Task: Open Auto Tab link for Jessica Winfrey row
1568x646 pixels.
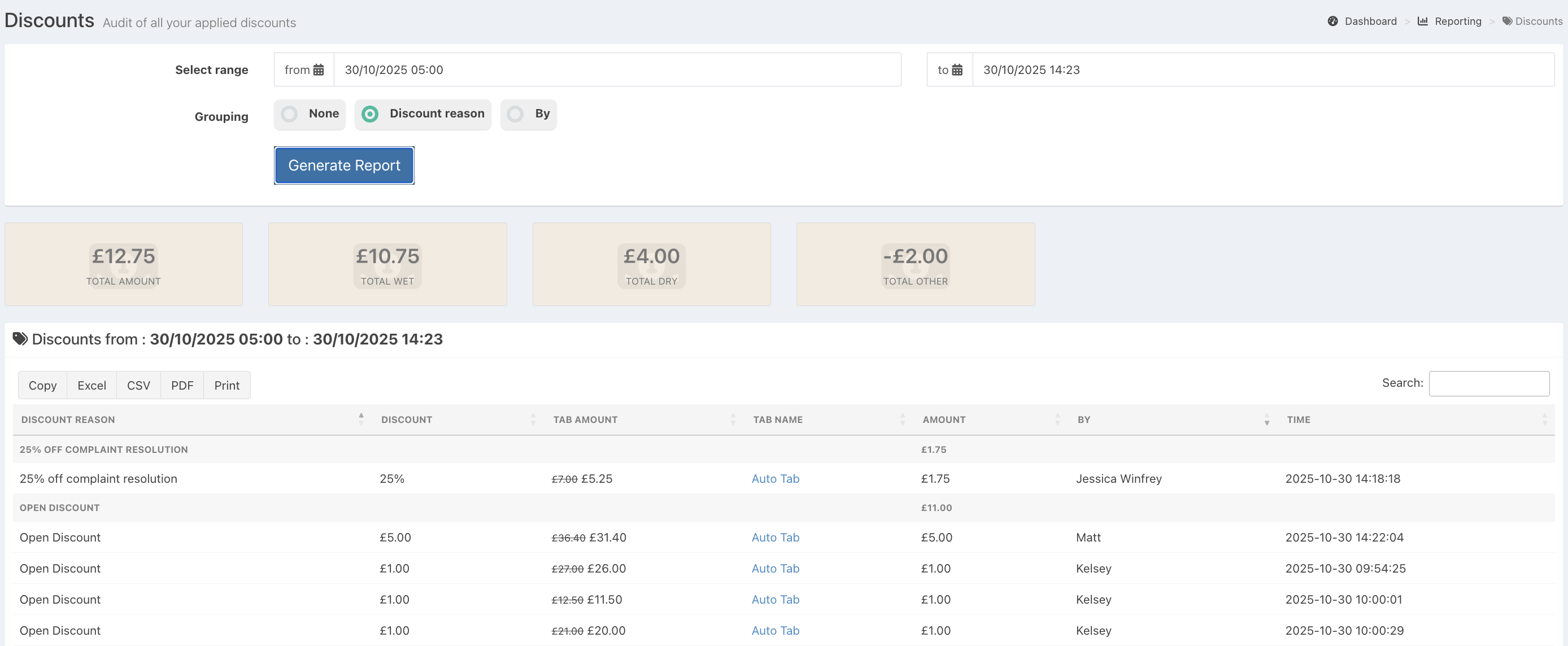Action: click(x=775, y=479)
